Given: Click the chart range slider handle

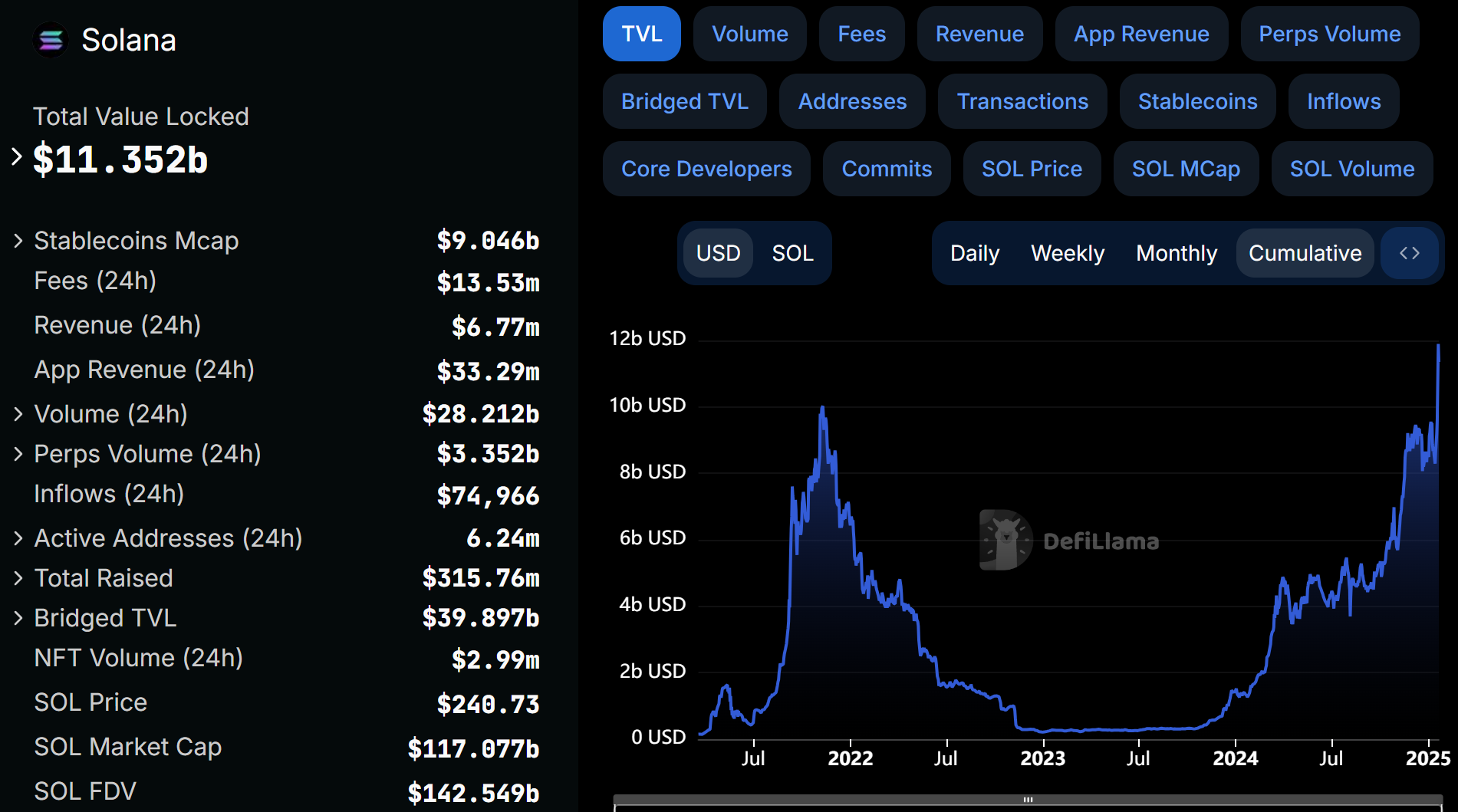Looking at the screenshot, I should coord(1028,800).
